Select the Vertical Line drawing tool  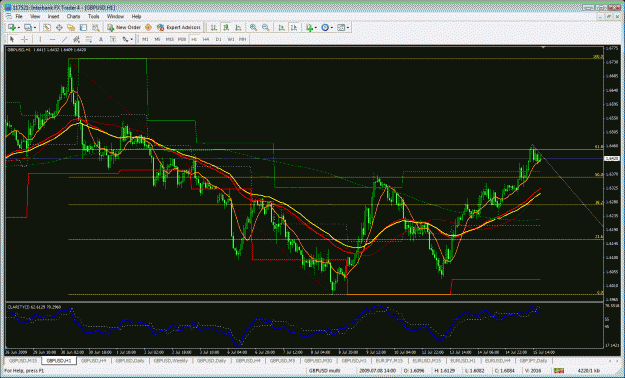[x=40, y=39]
